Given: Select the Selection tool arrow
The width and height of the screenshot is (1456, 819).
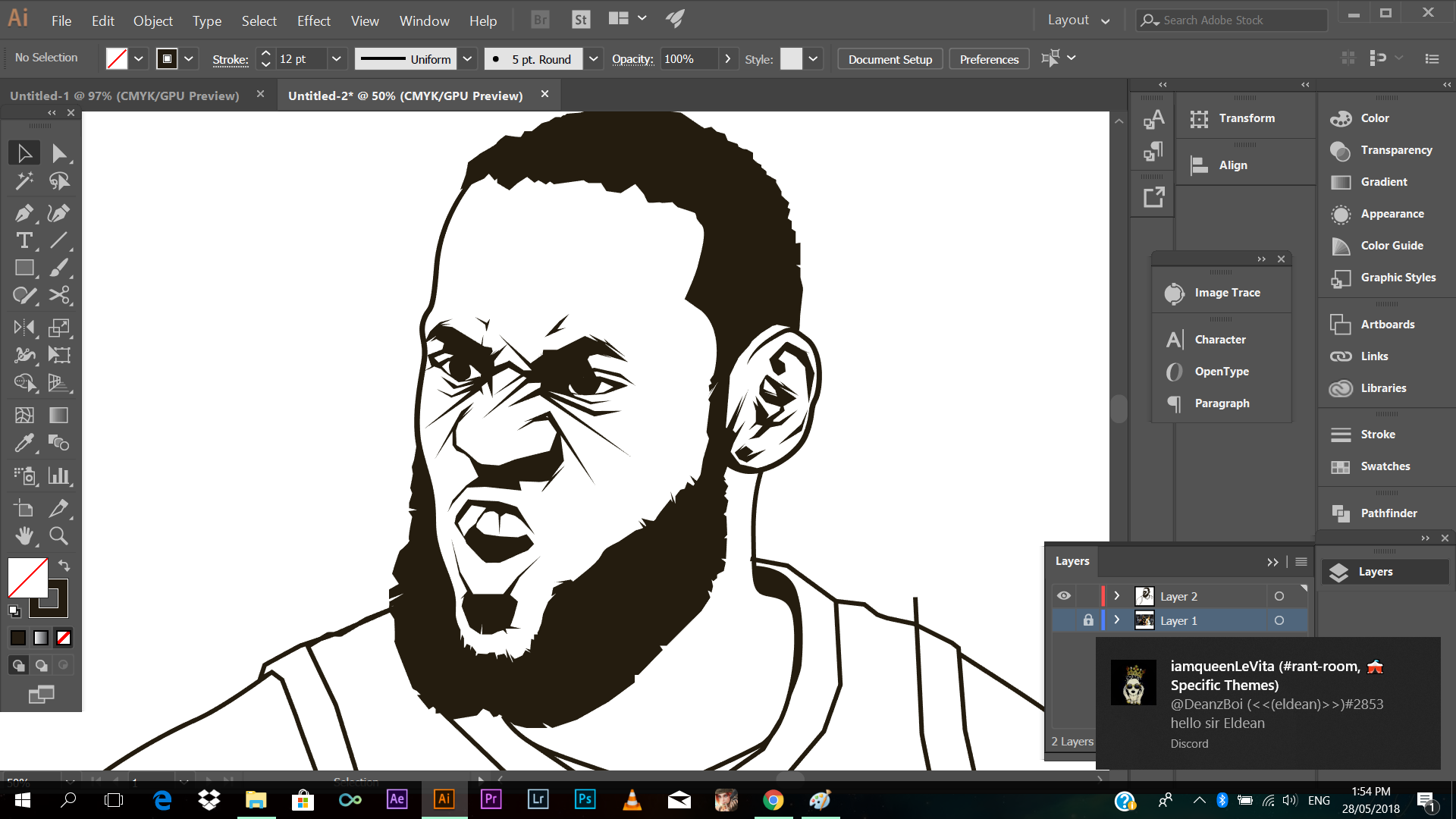Looking at the screenshot, I should coord(24,153).
